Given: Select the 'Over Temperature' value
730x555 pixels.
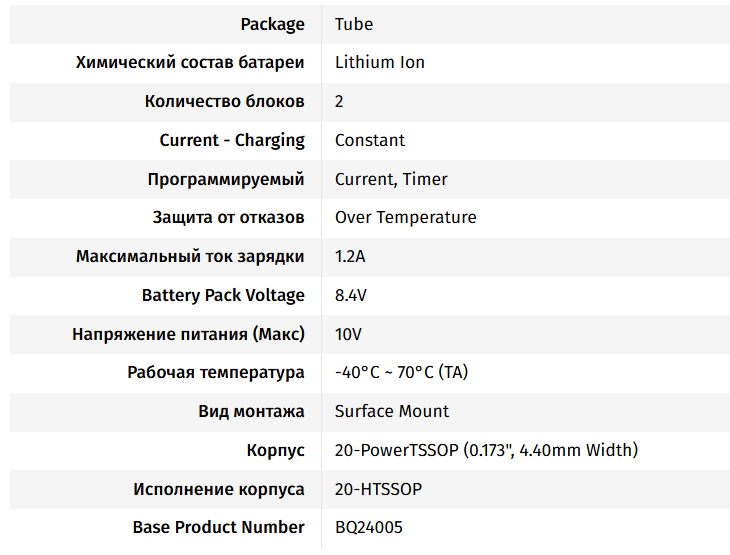Looking at the screenshot, I should (x=405, y=218).
